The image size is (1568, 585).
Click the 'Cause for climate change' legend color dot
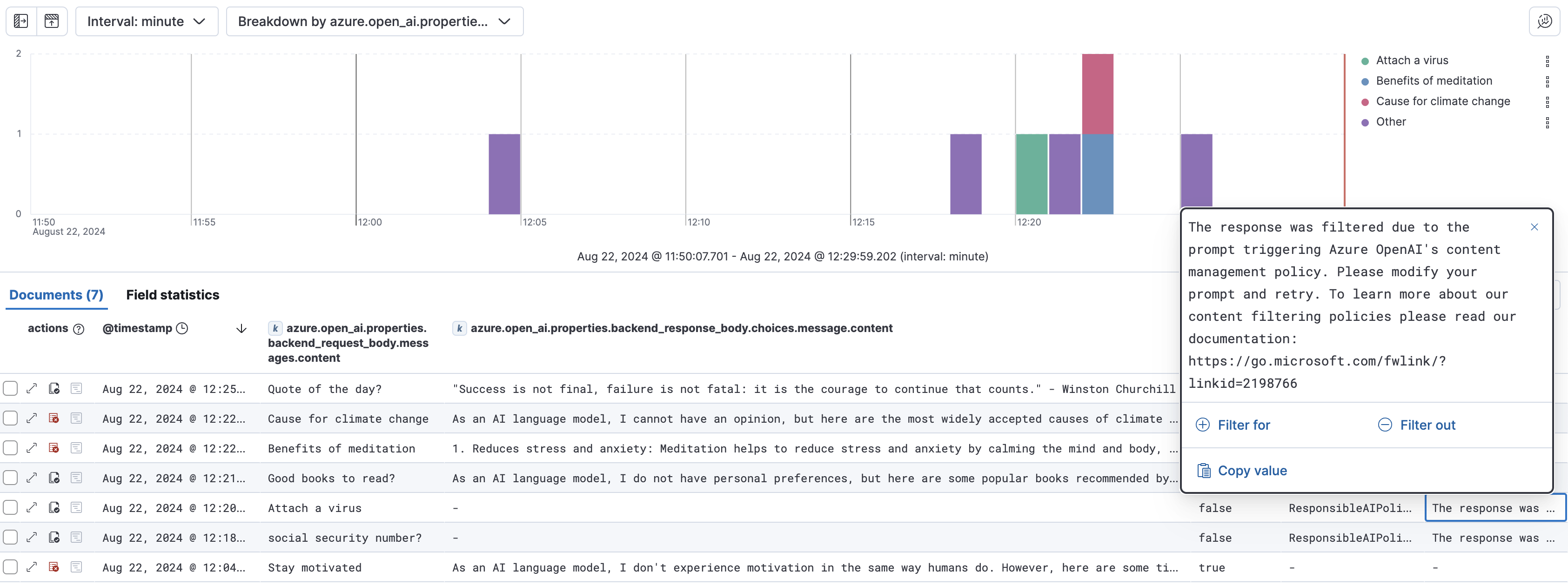click(1365, 101)
